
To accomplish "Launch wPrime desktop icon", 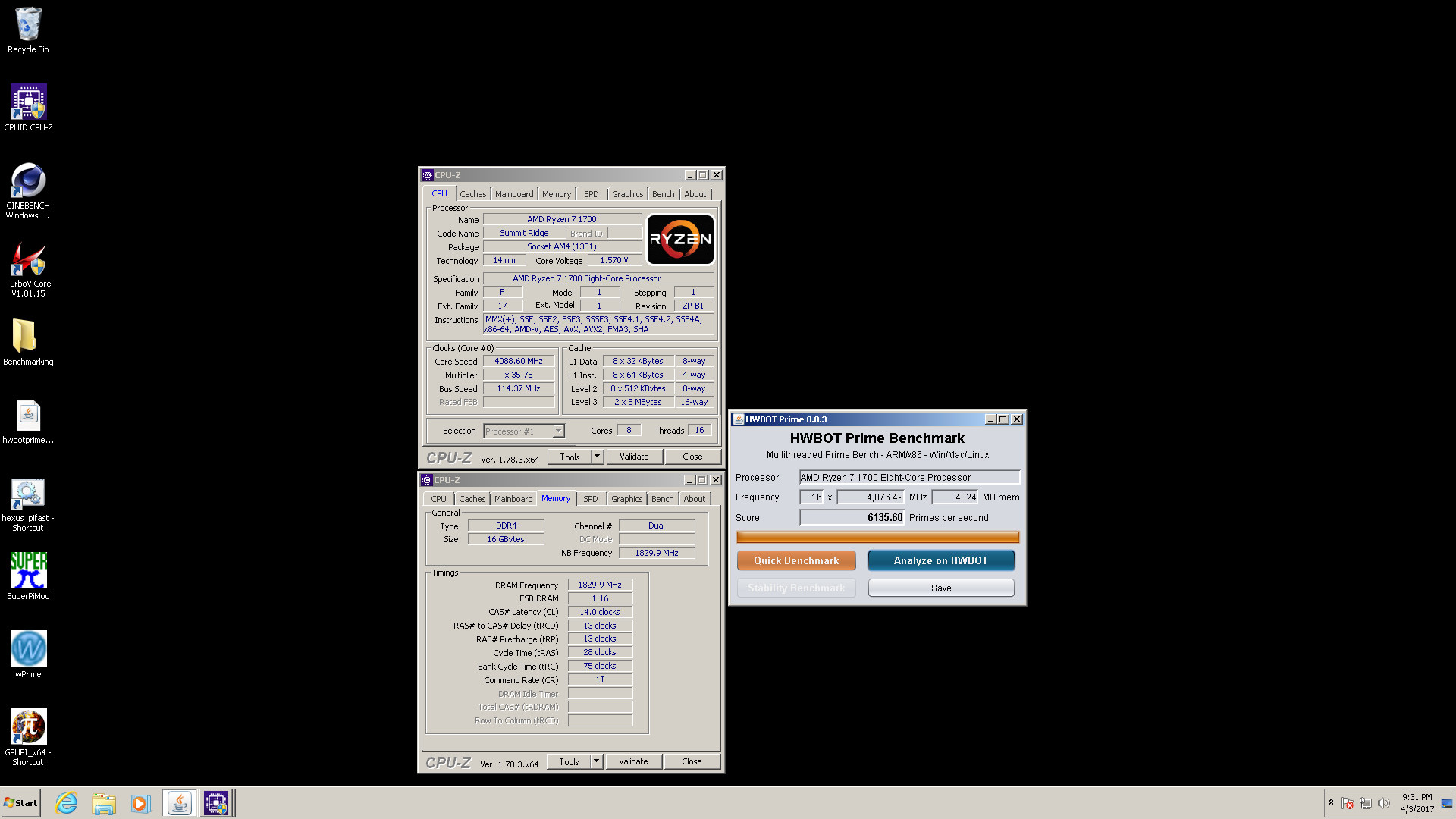I will pyautogui.click(x=28, y=654).
